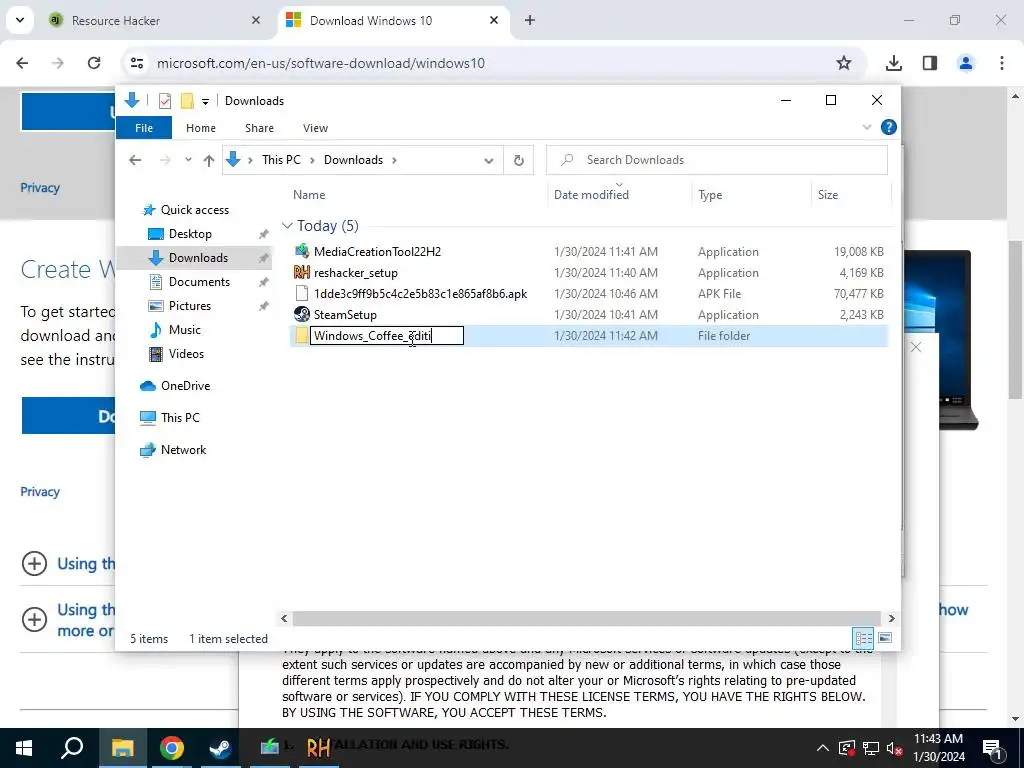This screenshot has width=1024, height=768.
Task: Switch to the Download Windows 10 tab
Action: tap(392, 20)
